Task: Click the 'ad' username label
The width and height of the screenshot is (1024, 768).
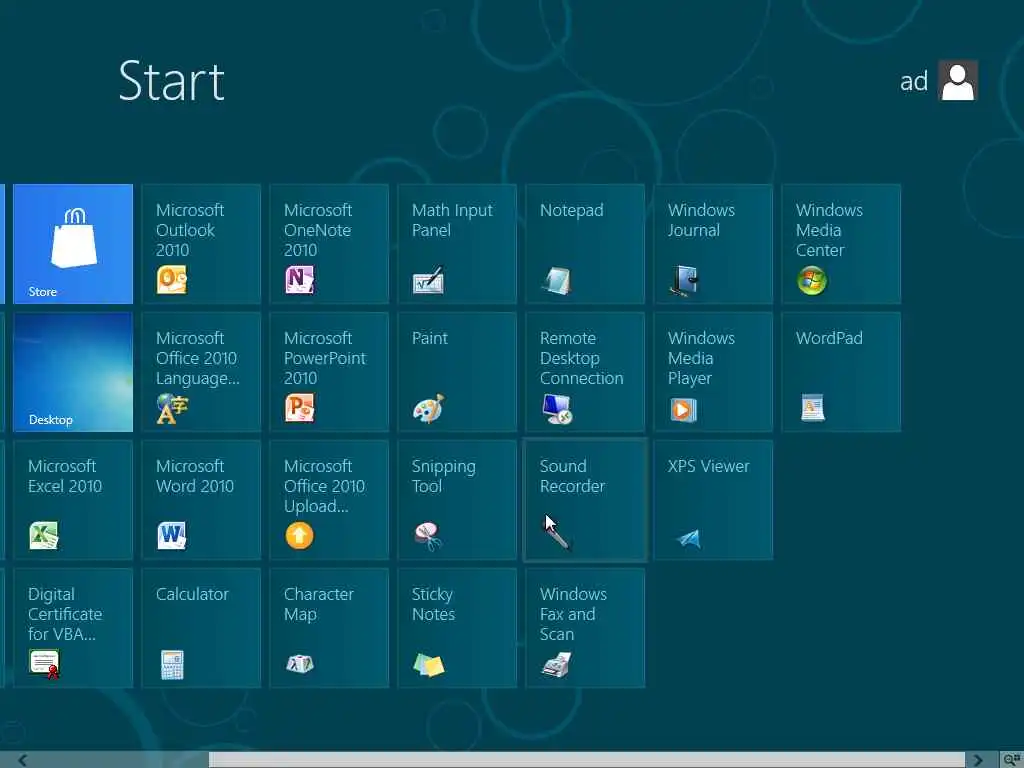Action: click(x=914, y=82)
